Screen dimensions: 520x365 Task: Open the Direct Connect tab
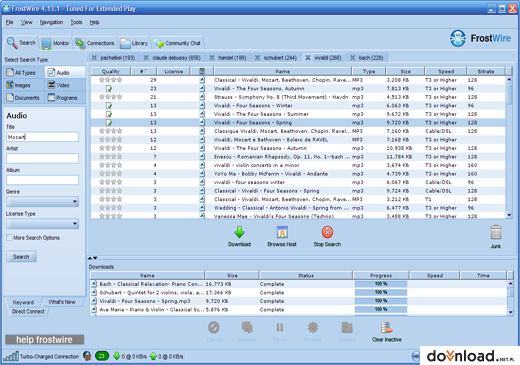tap(28, 311)
